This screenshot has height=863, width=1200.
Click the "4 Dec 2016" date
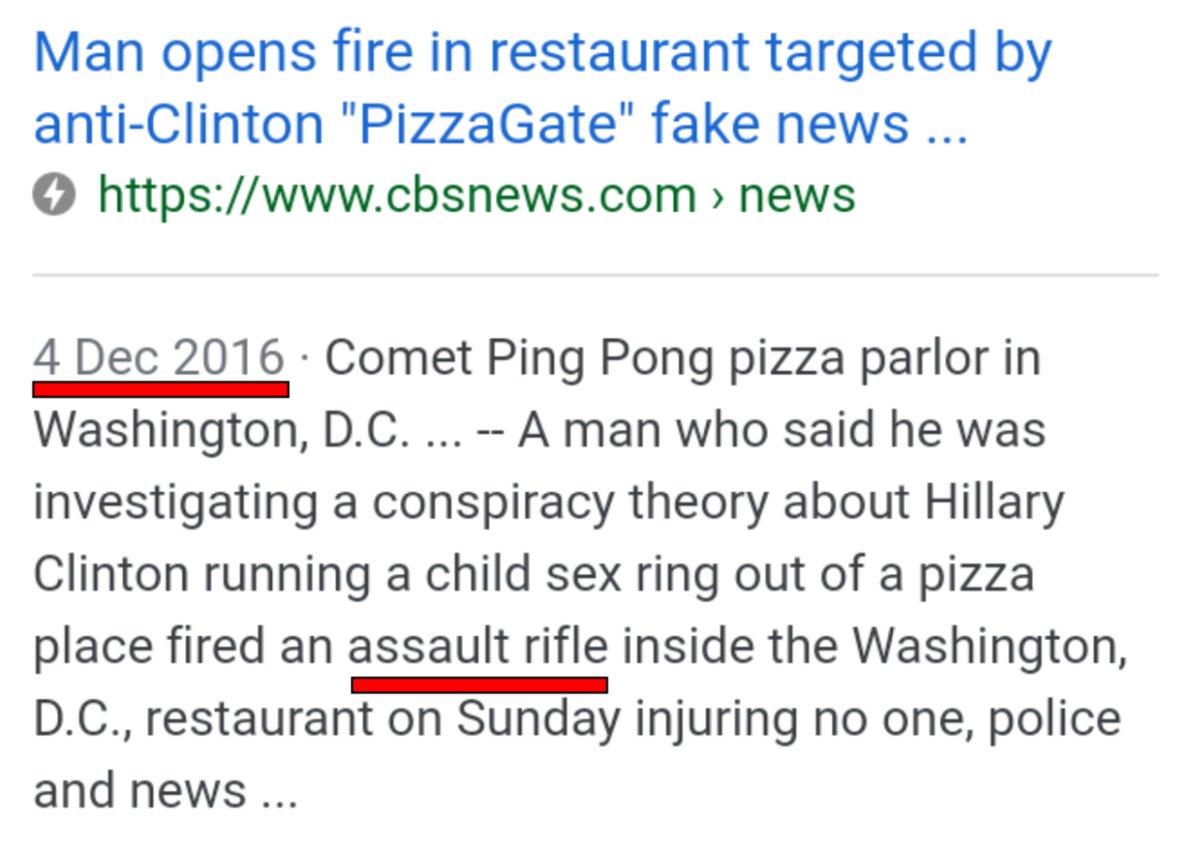coord(160,358)
